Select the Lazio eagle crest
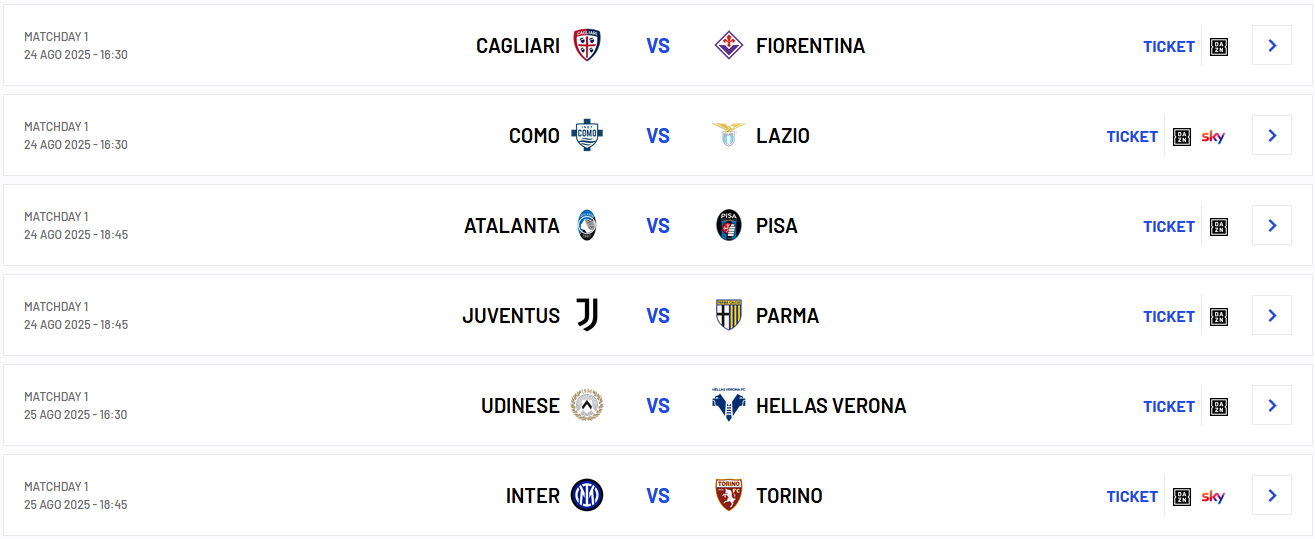This screenshot has height=539, width=1315. pyautogui.click(x=728, y=135)
